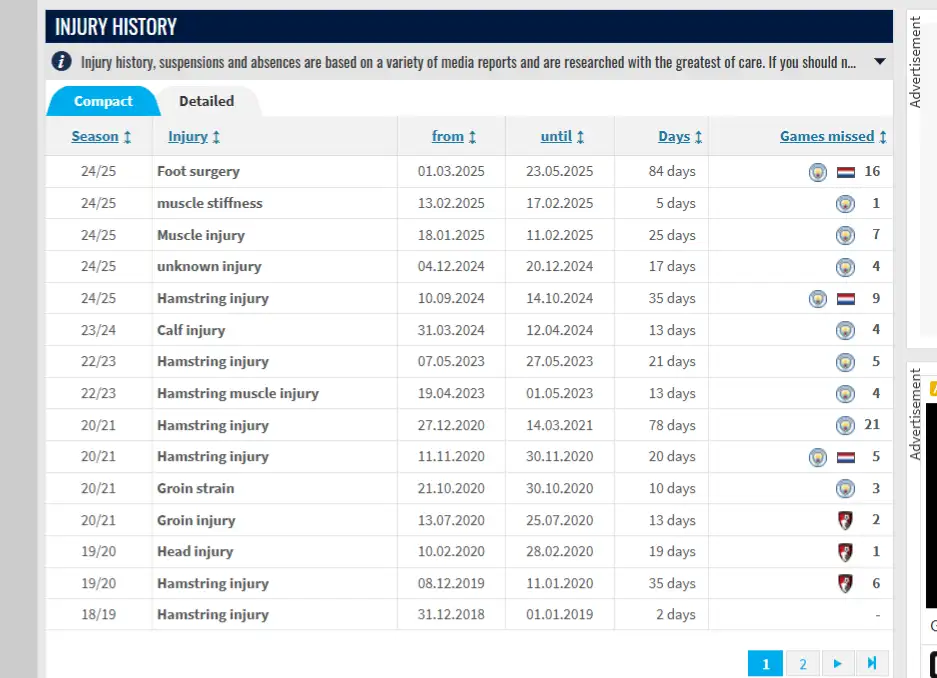Click Netherlands flag in Foot surgery row

pyautogui.click(x=846, y=172)
